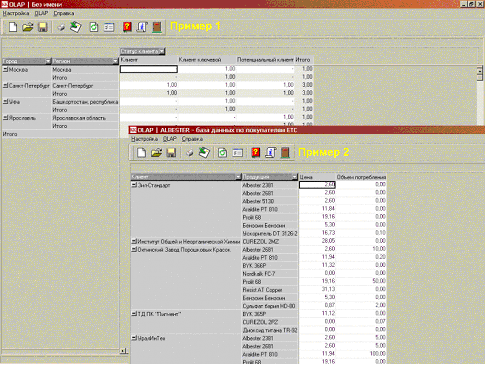
Task: Click the 100,00 consumption volume value
Action: click(x=378, y=353)
